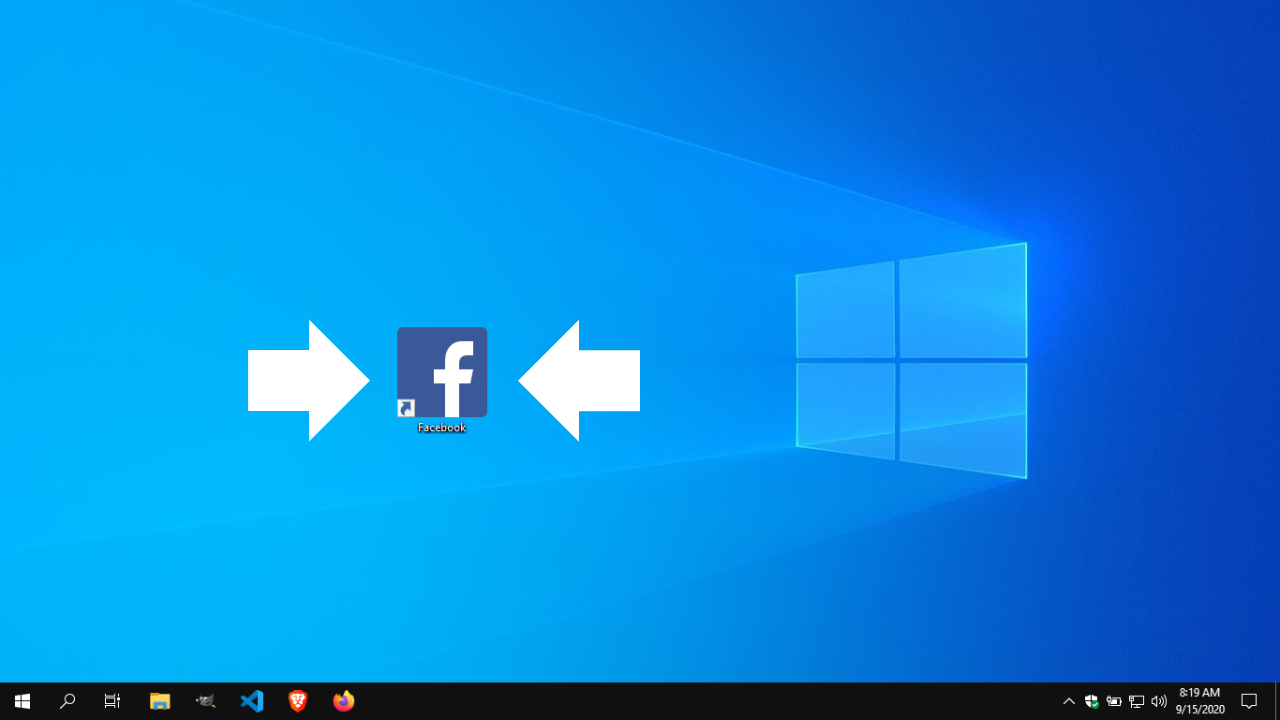The width and height of the screenshot is (1280, 720).
Task: Launch Firefox from the taskbar
Action: (x=344, y=701)
